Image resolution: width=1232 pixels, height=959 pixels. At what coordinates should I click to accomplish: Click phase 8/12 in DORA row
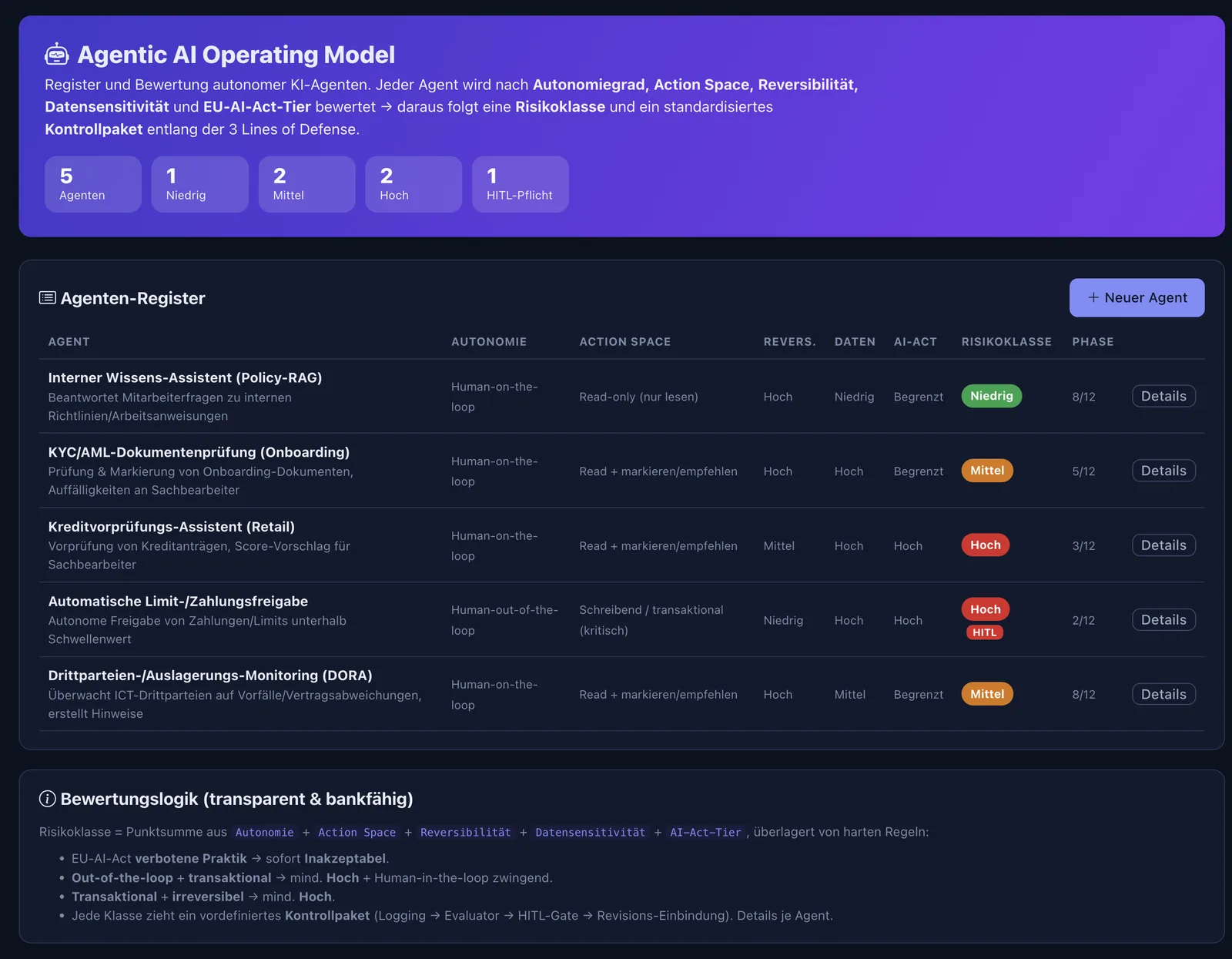coord(1083,695)
